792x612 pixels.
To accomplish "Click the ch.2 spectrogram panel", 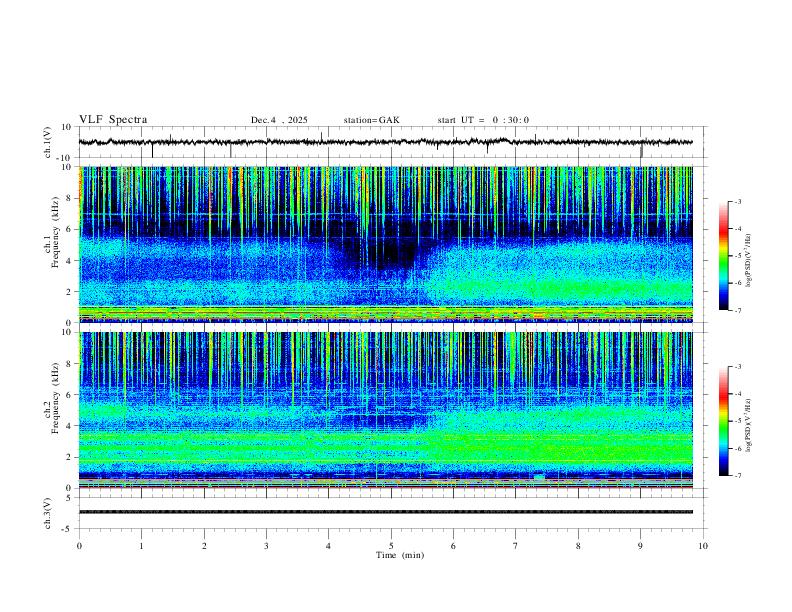I will [x=386, y=410].
